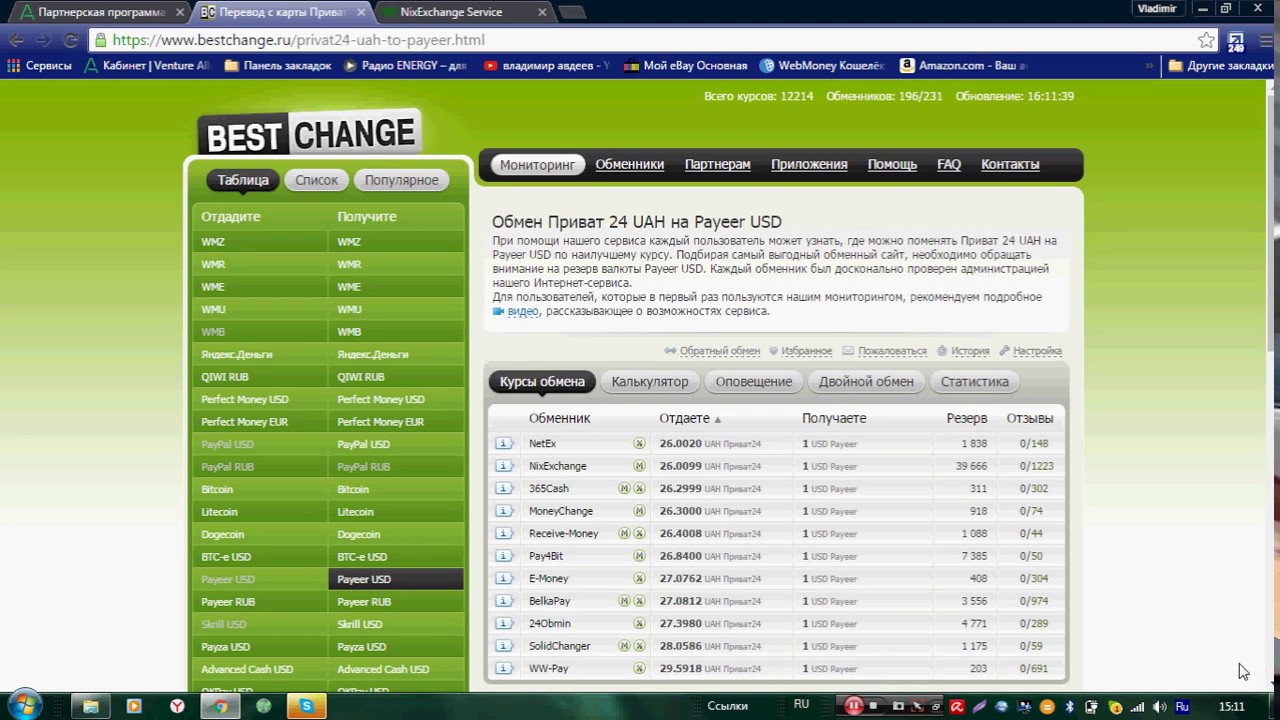1280x720 pixels.
Task: Open Помощь in the top menu
Action: 892,164
